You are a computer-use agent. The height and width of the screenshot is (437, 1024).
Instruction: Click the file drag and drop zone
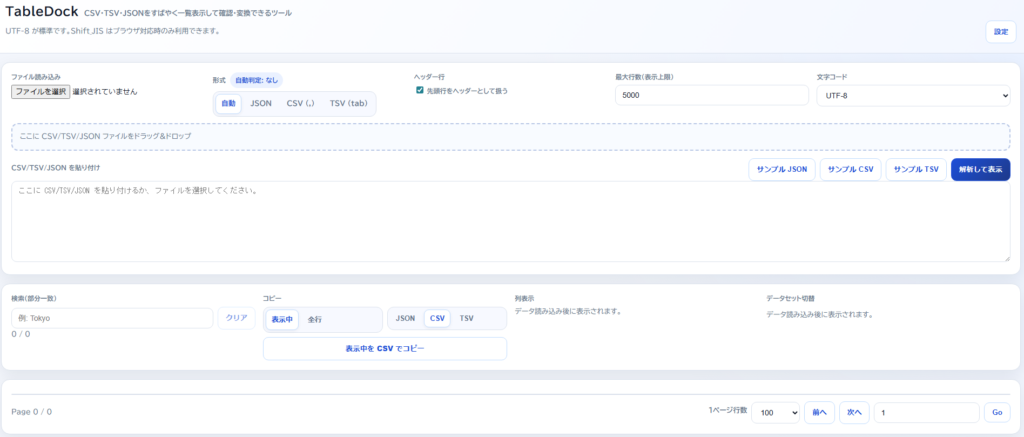511,135
